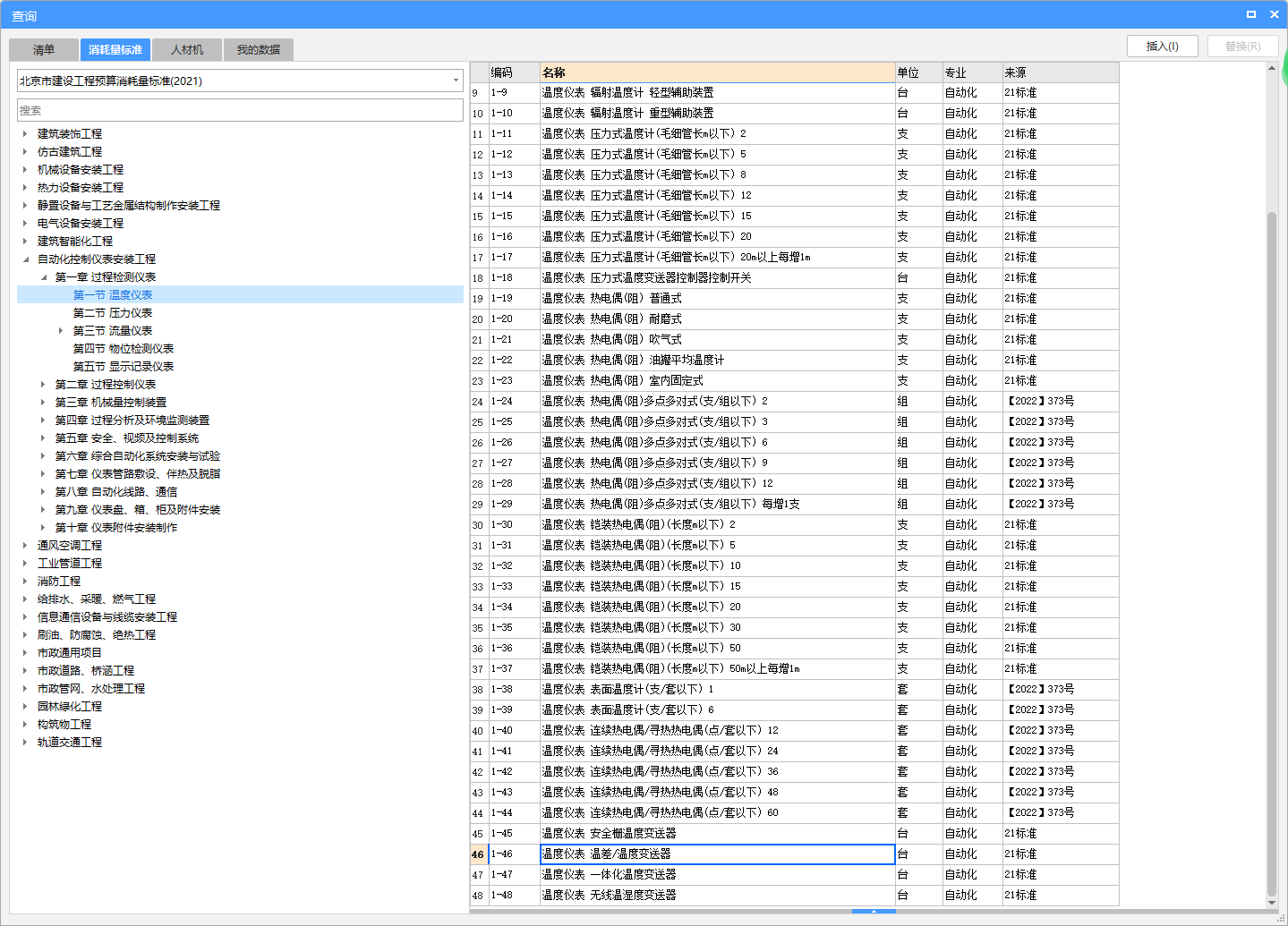This screenshot has height=926, width=1288.
Task: Open the 我的数据 tab
Action: (259, 50)
